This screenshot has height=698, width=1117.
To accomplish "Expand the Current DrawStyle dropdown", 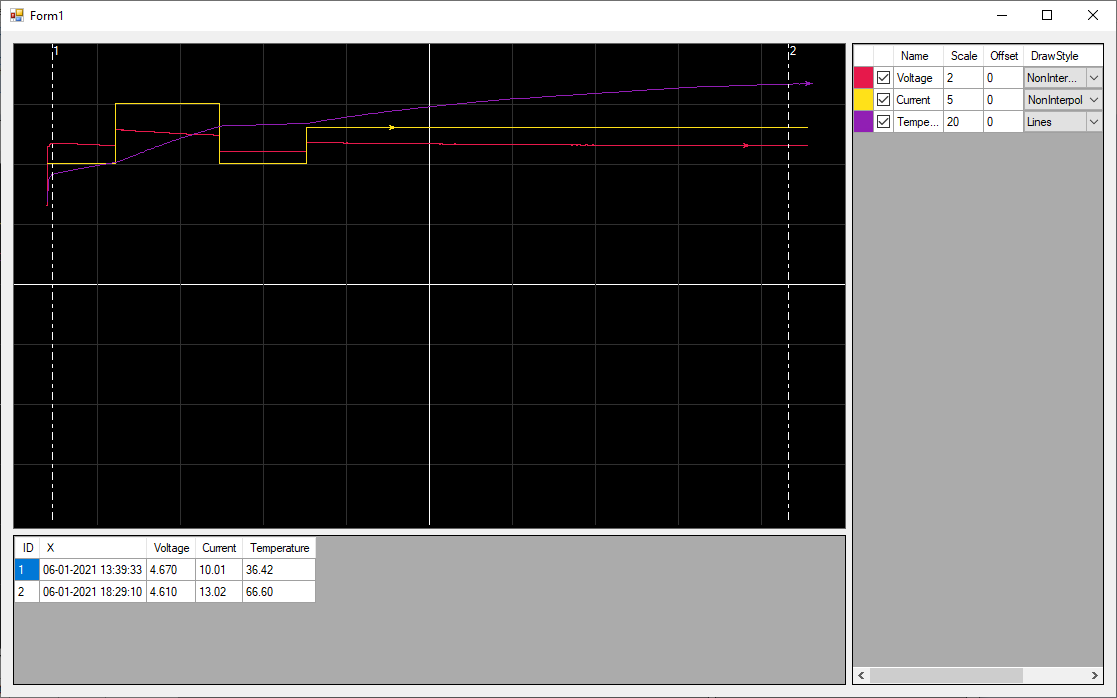I will pyautogui.click(x=1093, y=100).
